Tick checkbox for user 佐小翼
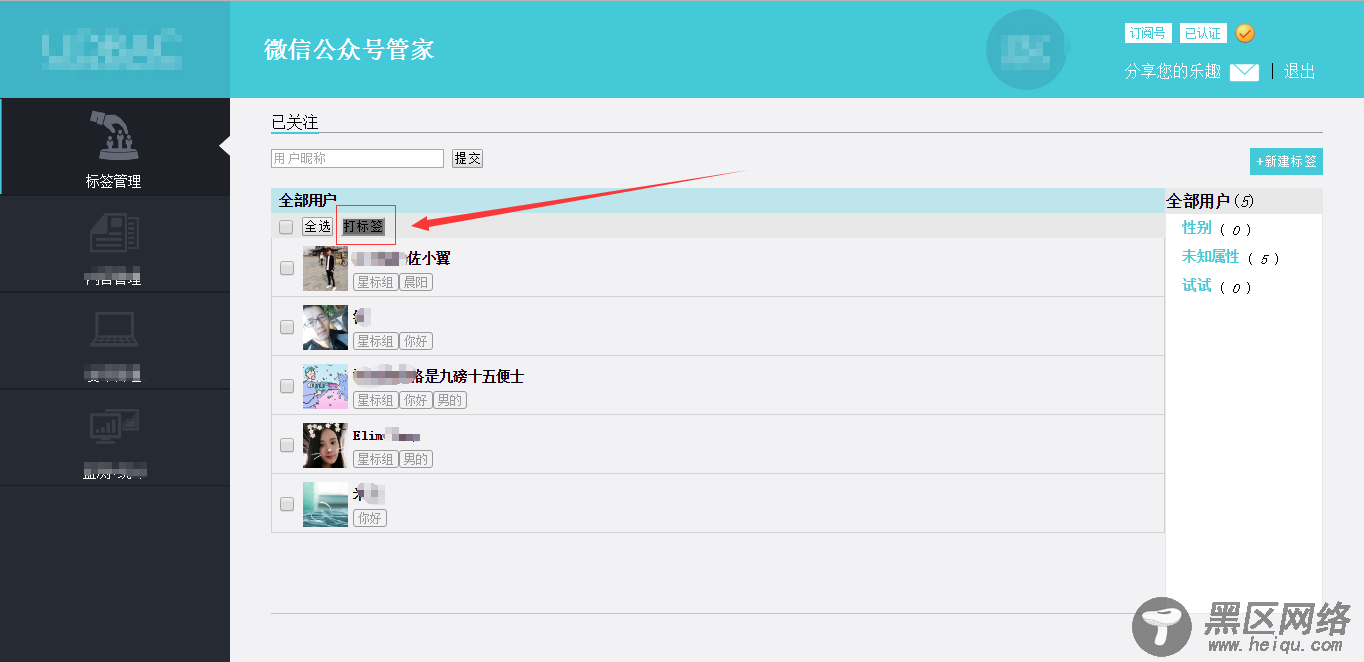The width and height of the screenshot is (1364, 662). 287,268
